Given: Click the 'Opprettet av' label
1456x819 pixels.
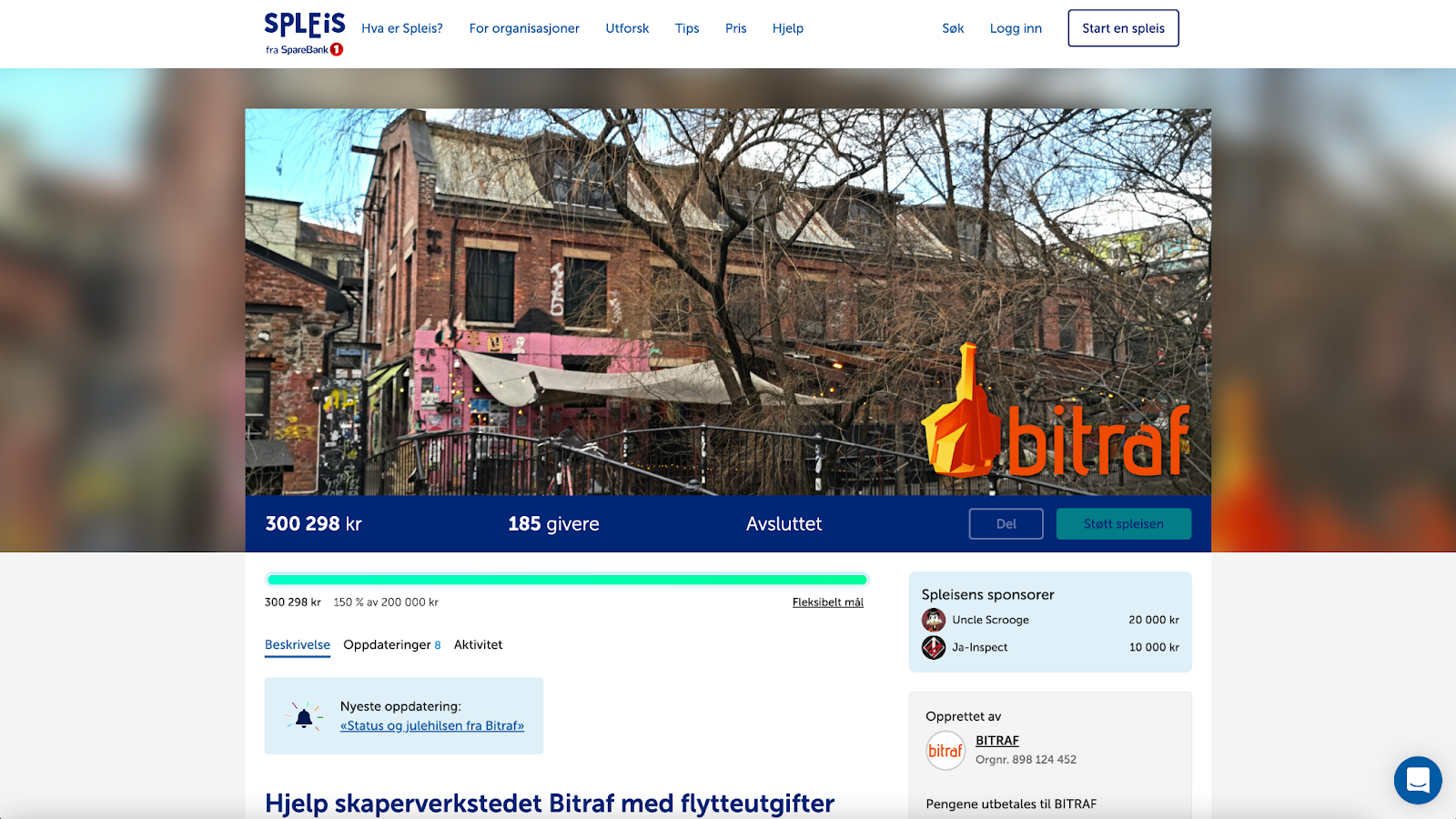Looking at the screenshot, I should [963, 716].
